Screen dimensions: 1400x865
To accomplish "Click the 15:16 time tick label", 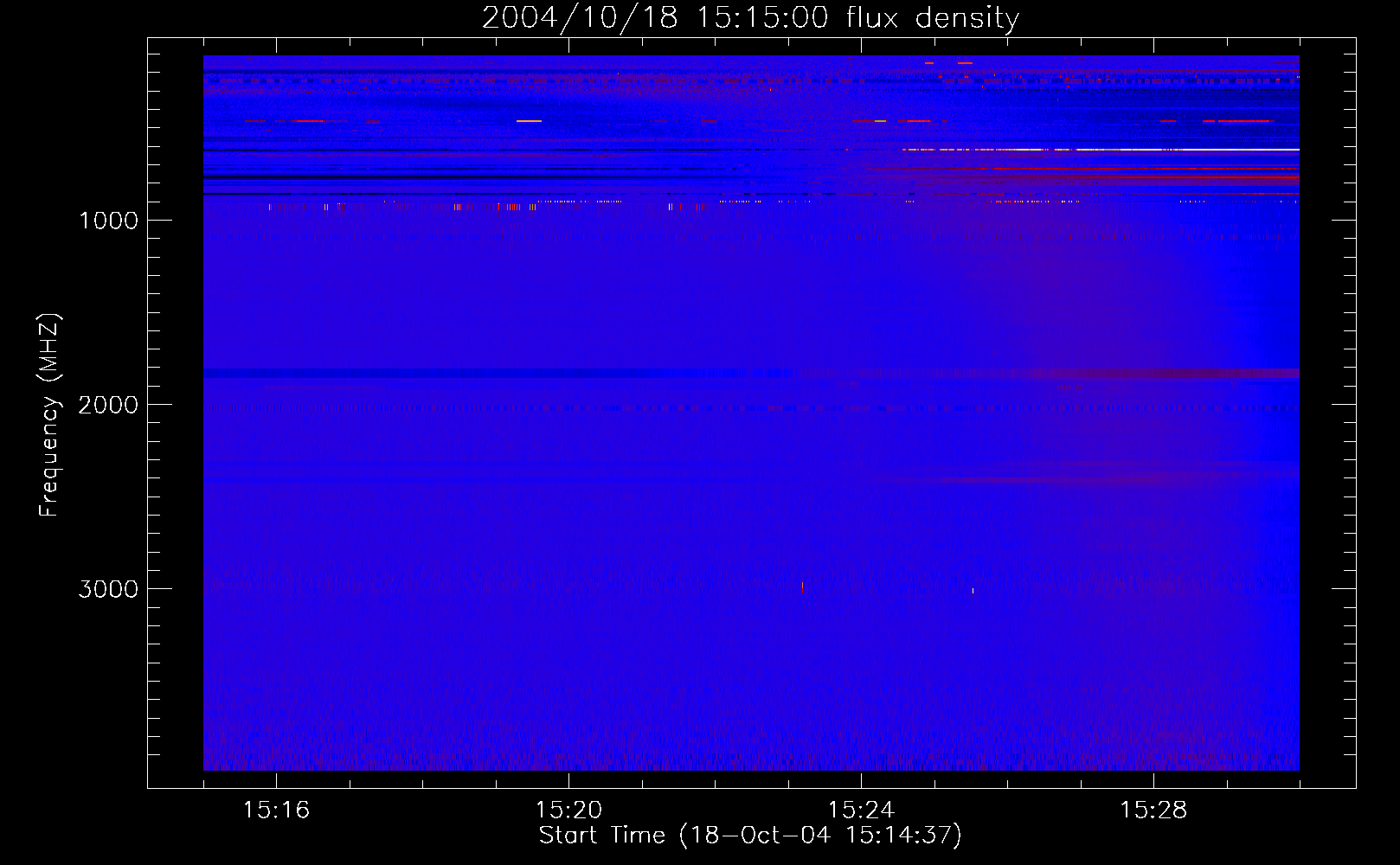I will 276,811.
